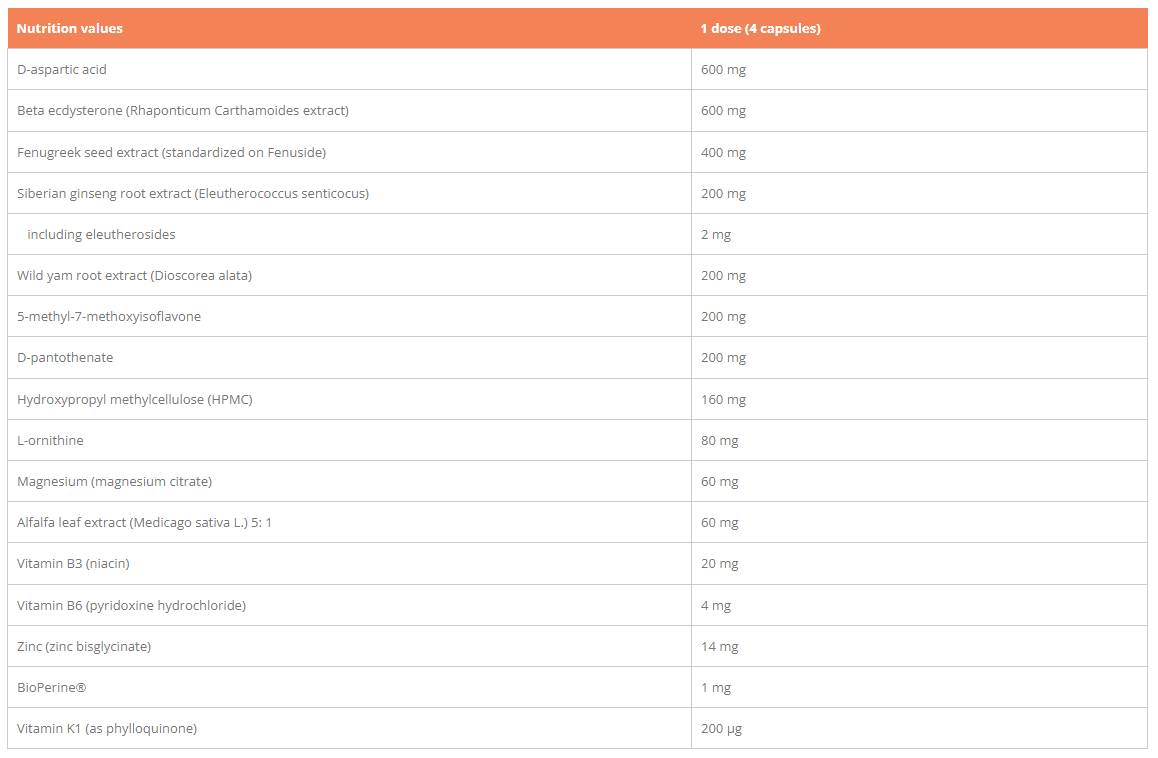
Task: Click the Nutrition values column header
Action: click(x=70, y=29)
